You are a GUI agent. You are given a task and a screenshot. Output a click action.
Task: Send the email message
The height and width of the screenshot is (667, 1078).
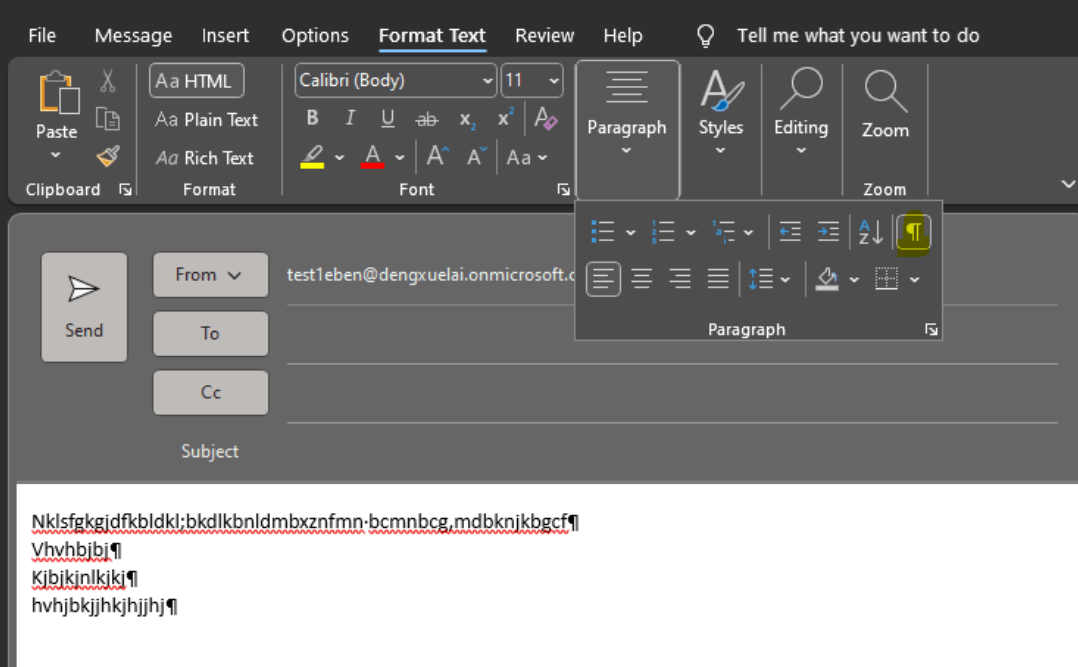click(84, 307)
